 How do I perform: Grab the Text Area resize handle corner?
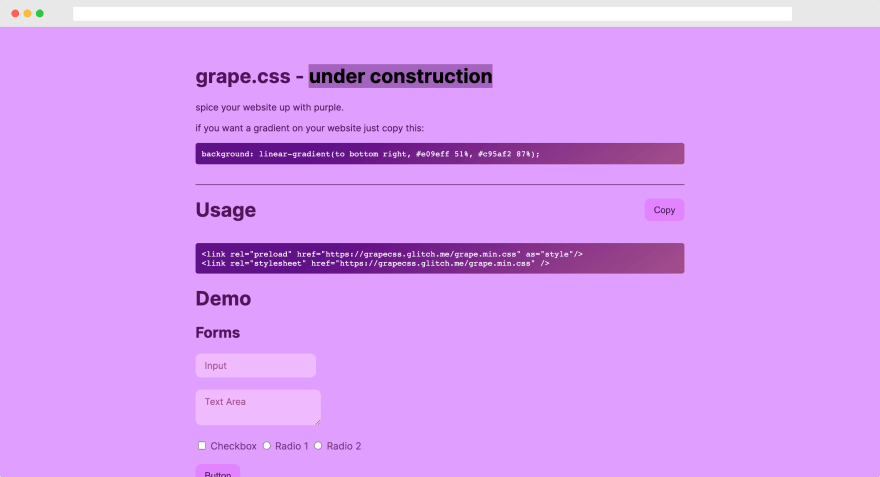[x=318, y=422]
